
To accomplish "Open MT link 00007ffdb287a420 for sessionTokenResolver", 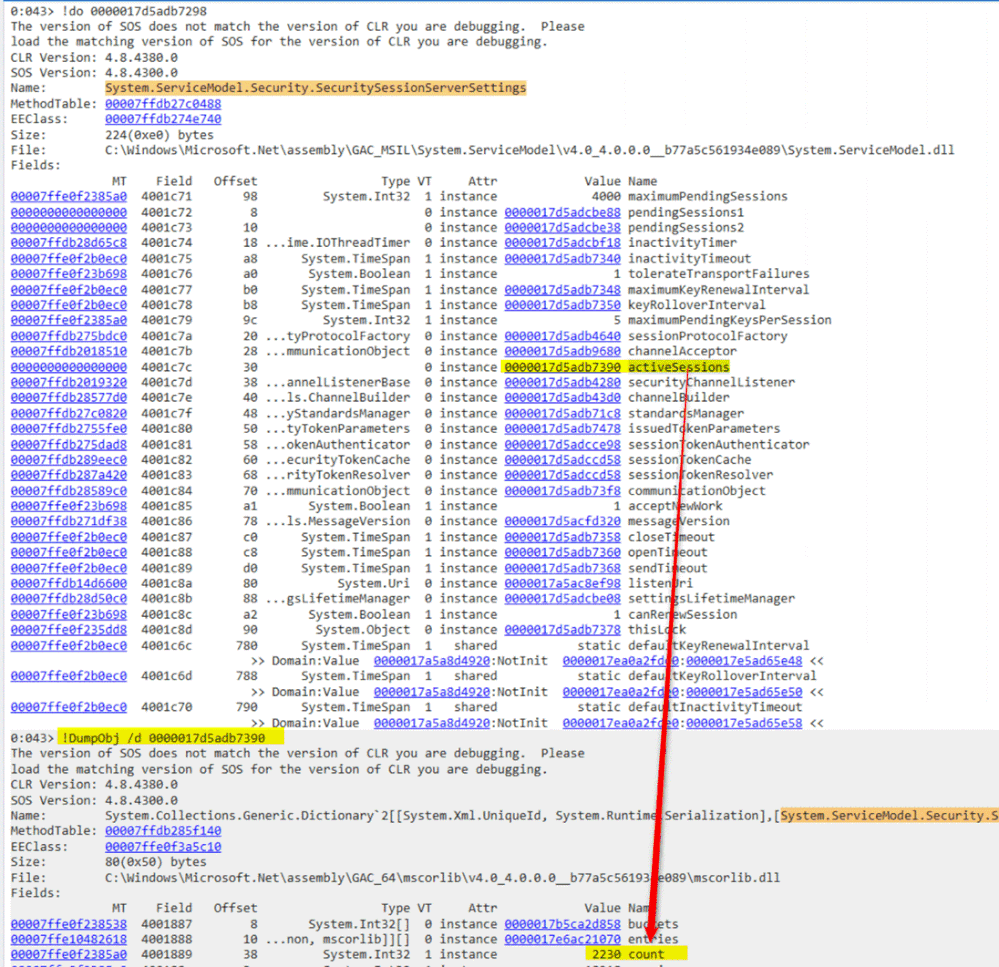I will (68, 475).
